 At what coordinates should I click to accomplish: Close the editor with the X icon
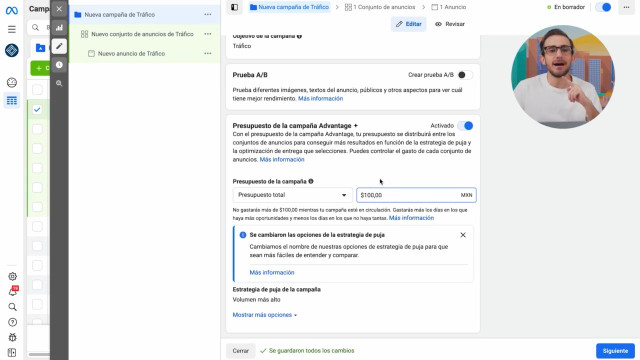point(59,9)
